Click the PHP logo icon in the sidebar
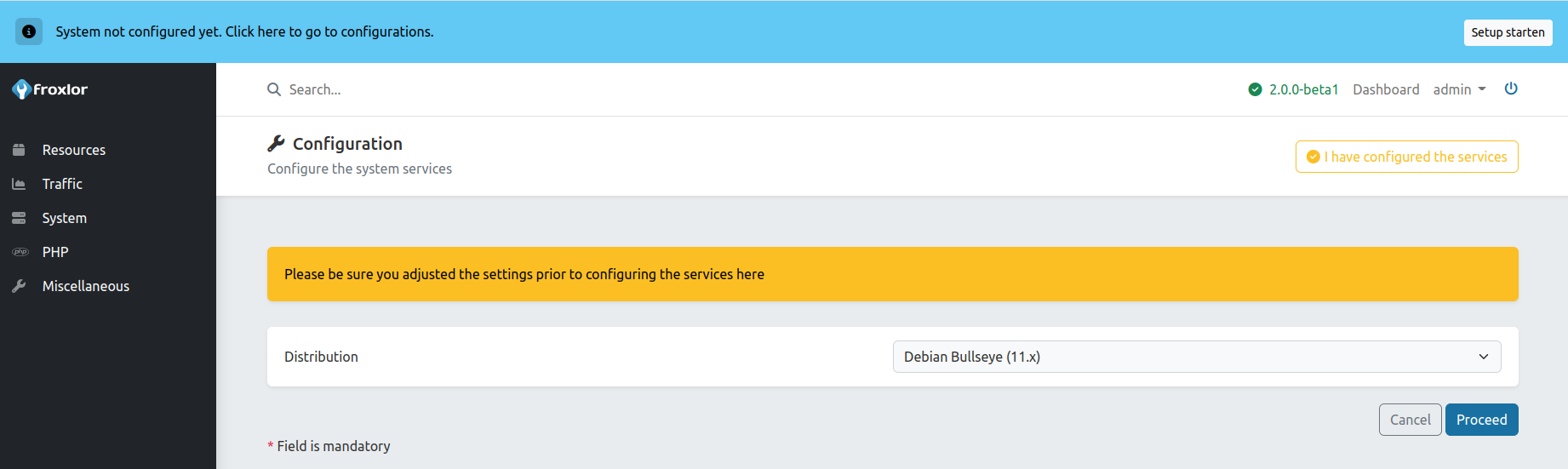1568x469 pixels. pyautogui.click(x=20, y=252)
